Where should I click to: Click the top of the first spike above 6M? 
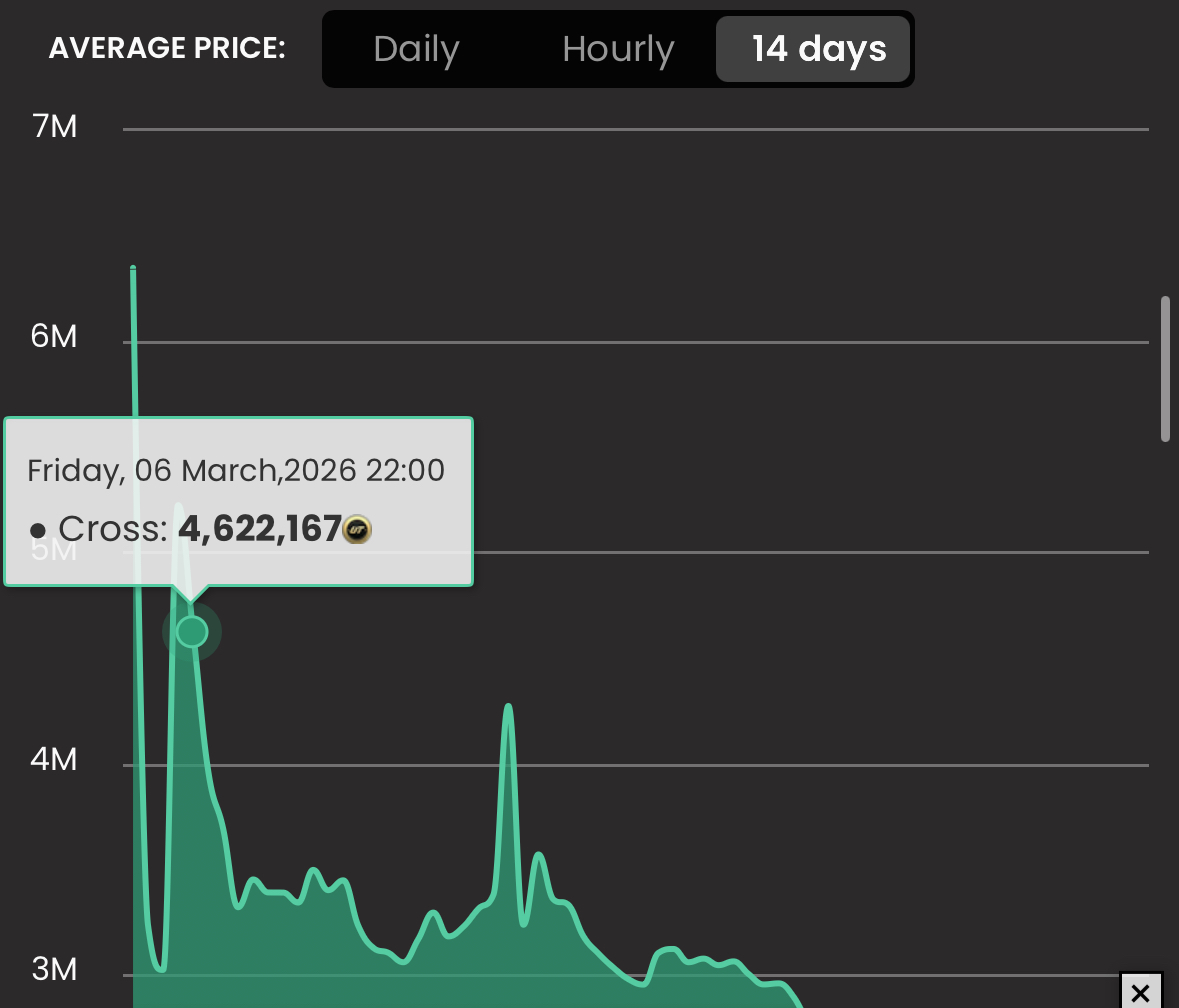[133, 270]
